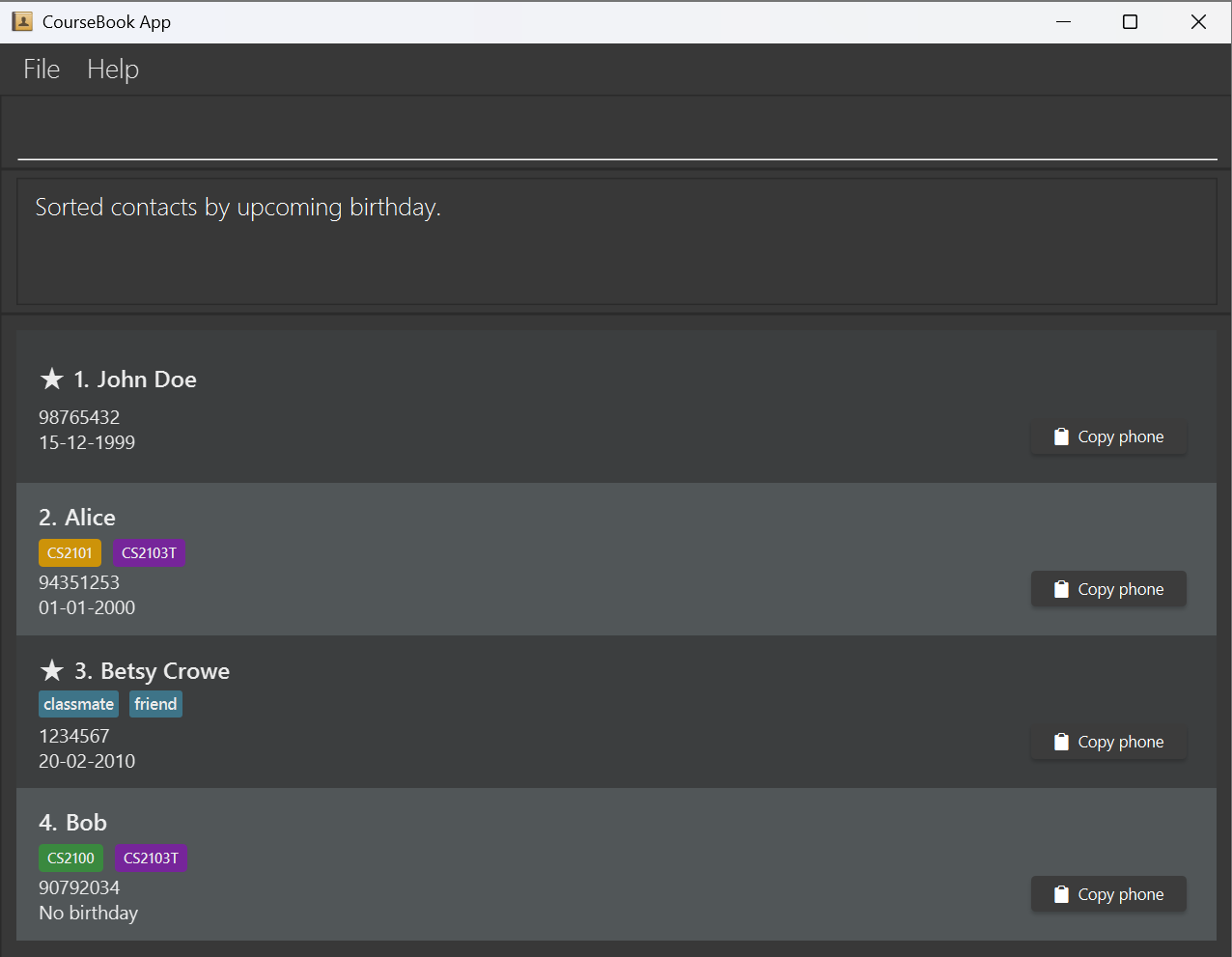This screenshot has height=957, width=1232.
Task: Click the friend tag on Betsy Crowe
Action: pos(155,705)
